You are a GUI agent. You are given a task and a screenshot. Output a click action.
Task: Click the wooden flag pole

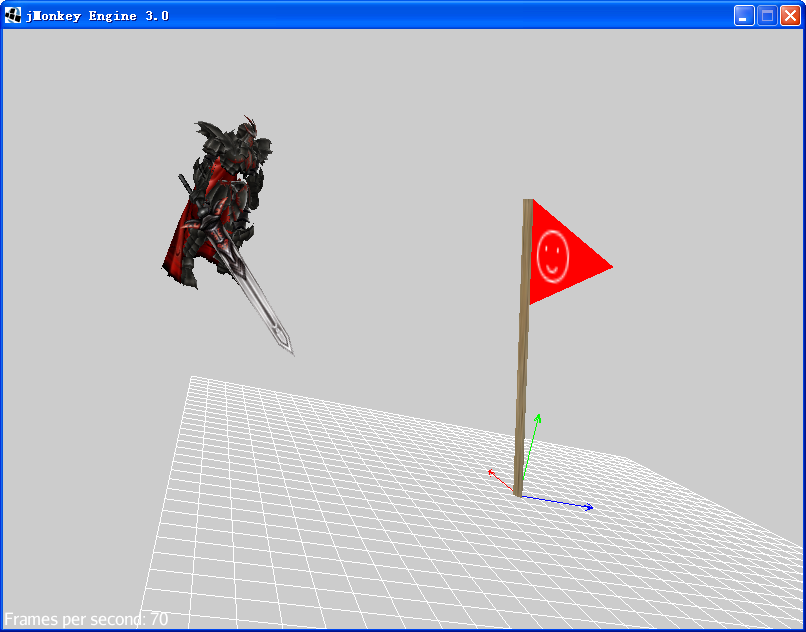pos(523,348)
